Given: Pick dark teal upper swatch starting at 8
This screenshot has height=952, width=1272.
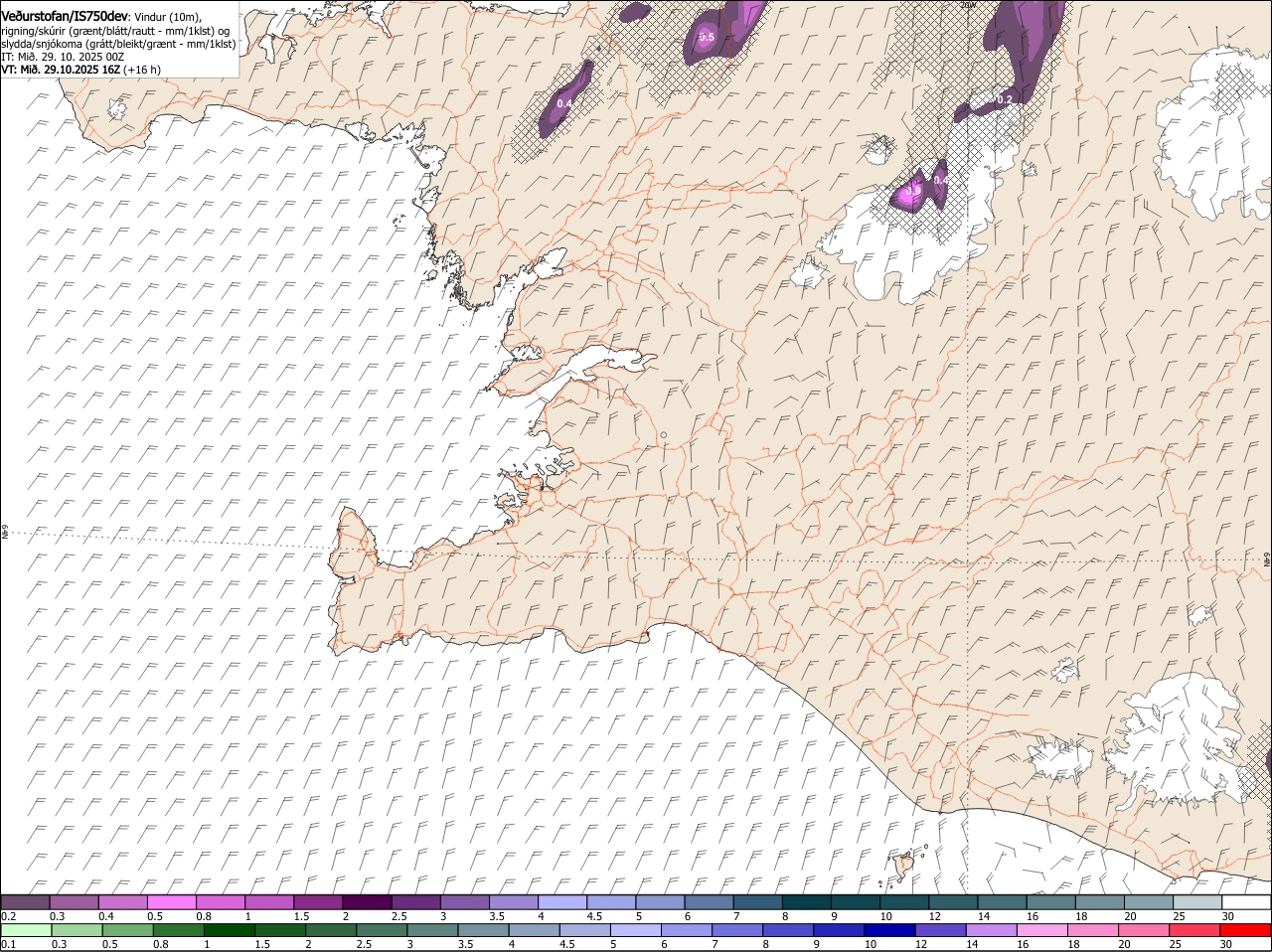Looking at the screenshot, I should (x=807, y=902).
